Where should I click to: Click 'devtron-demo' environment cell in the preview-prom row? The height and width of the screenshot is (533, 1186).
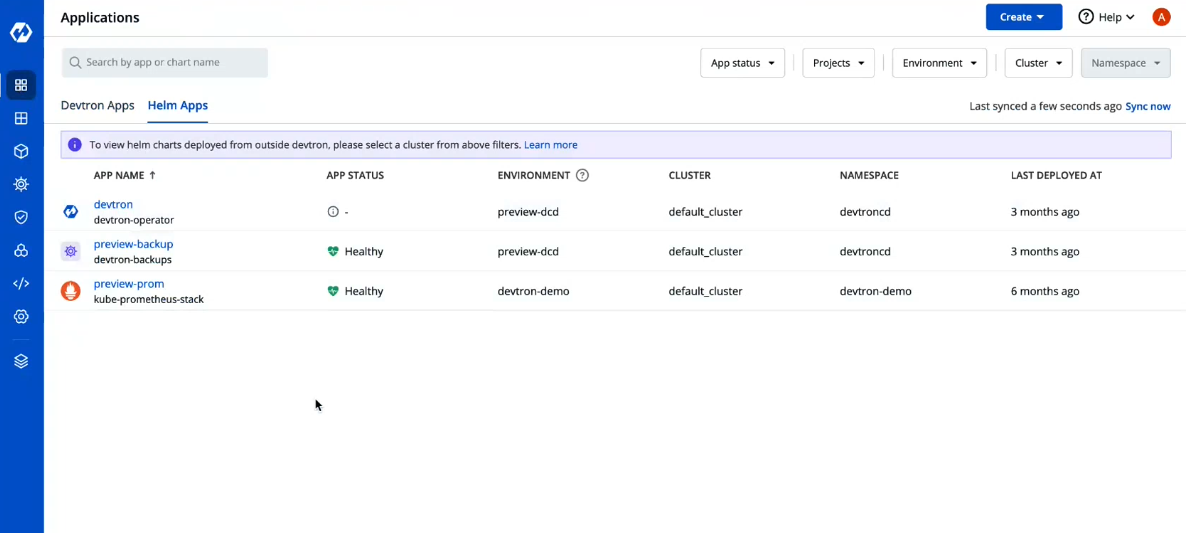(x=533, y=291)
